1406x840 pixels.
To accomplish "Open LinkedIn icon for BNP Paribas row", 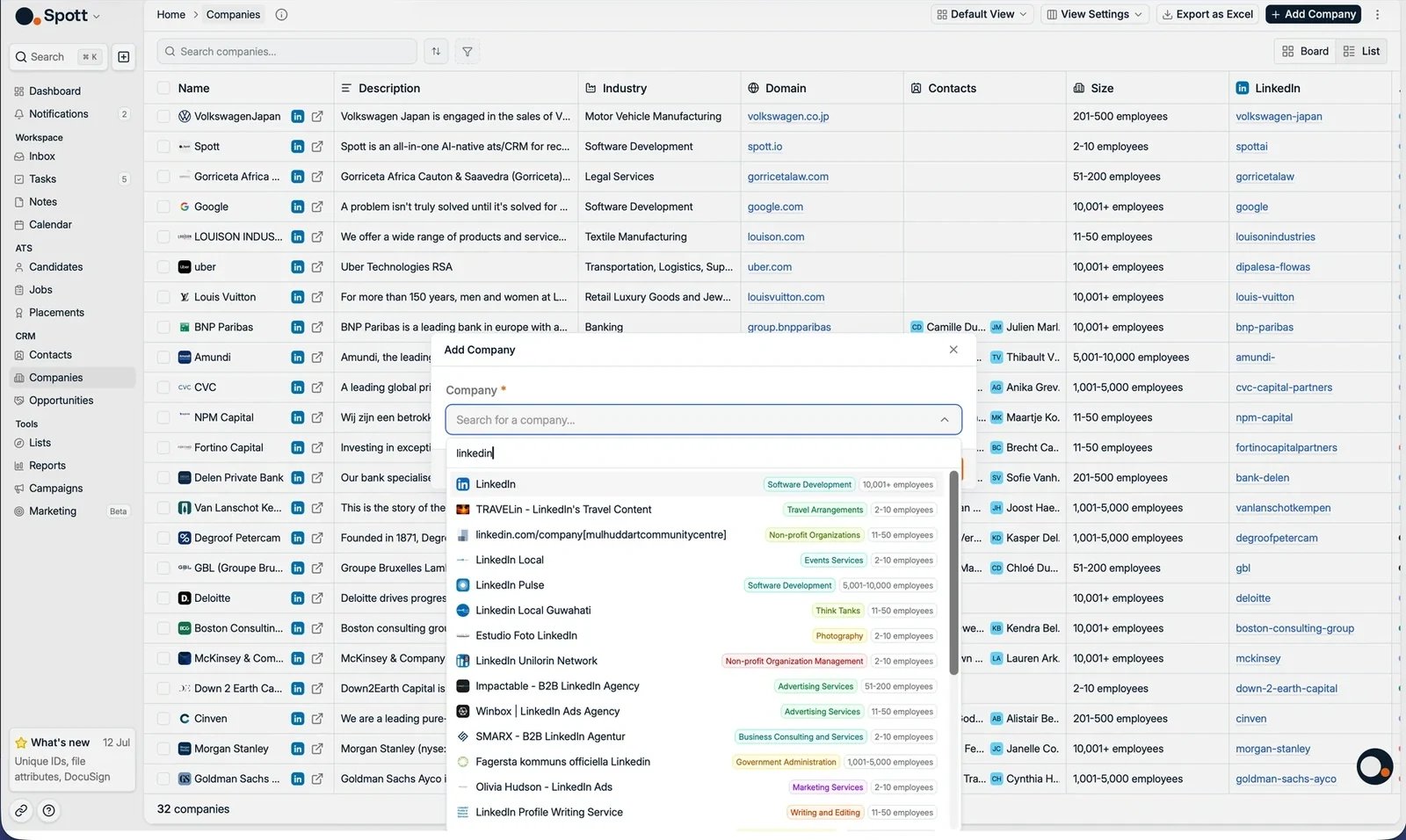I will tap(298, 328).
